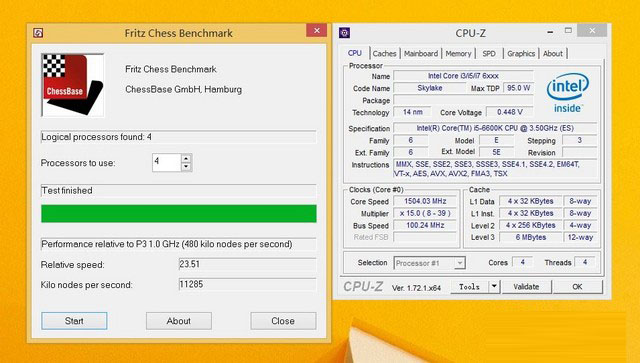Screen dimensions: 640x363
Task: Click OK in CPU-Z
Action: [x=577, y=287]
